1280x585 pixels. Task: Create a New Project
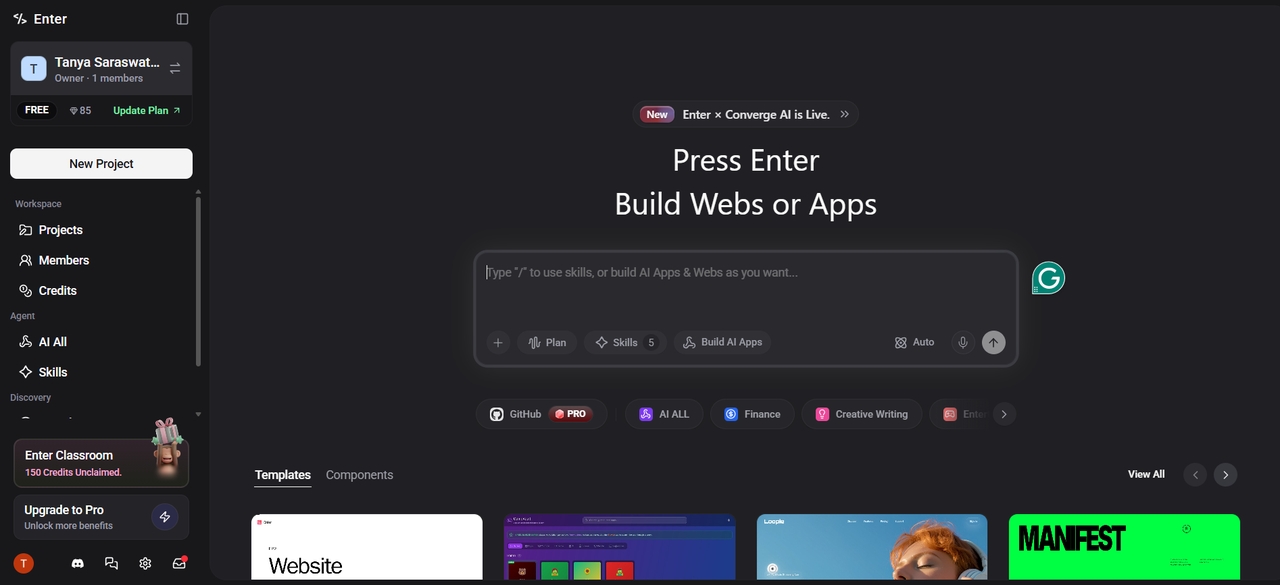pyautogui.click(x=101, y=164)
